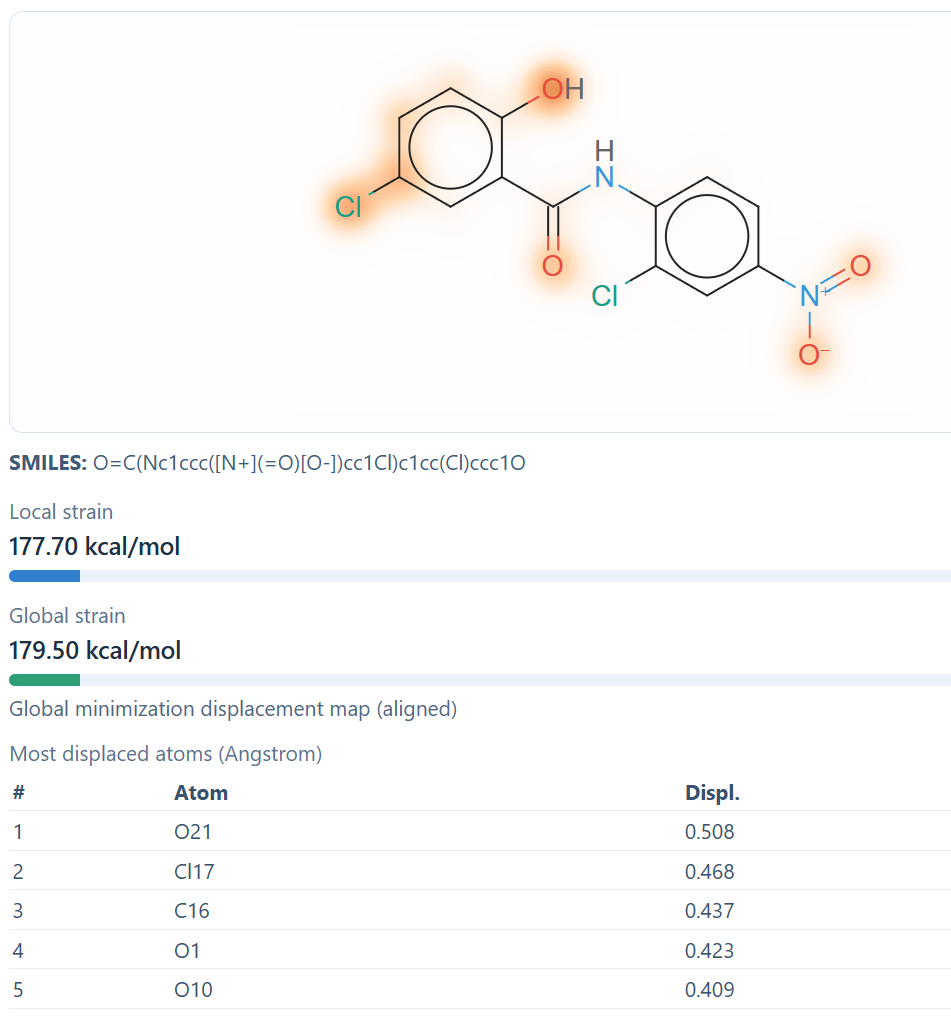Click the OH hydroxyl group in molecule
Screen dimensions: 951x1027
(562, 89)
